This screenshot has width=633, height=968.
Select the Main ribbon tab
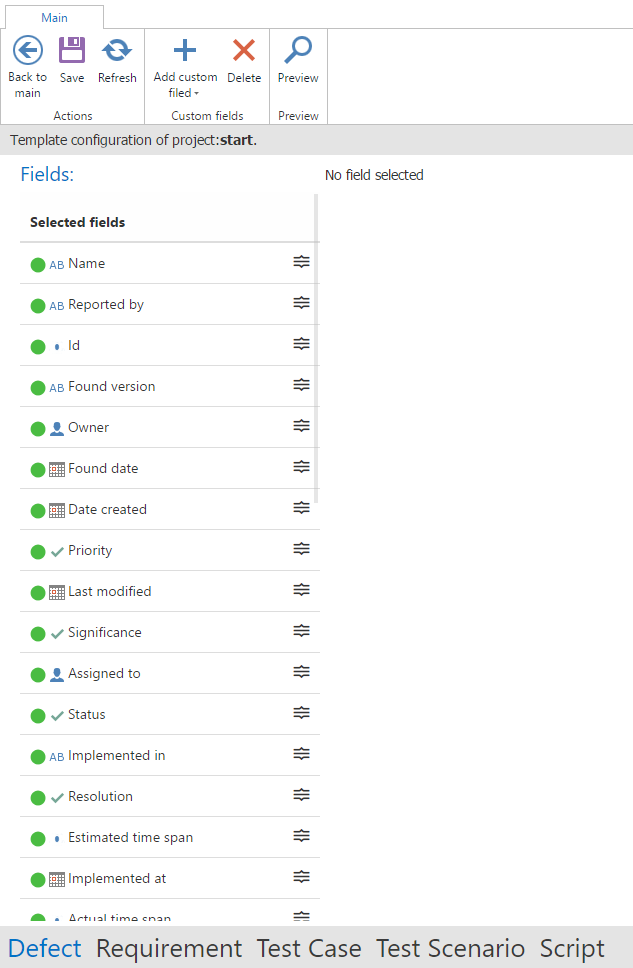[x=54, y=17]
